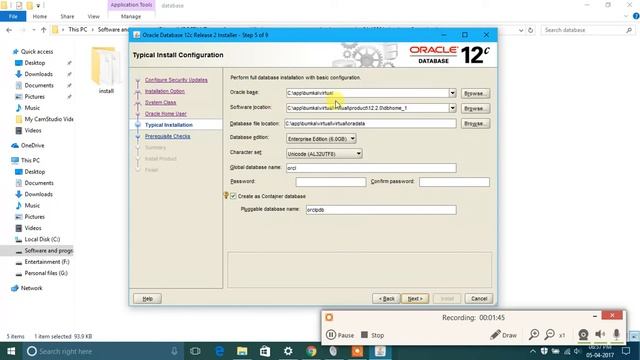Expand the Explorer address history dropdown
The height and width of the screenshot is (360, 640).
tap(521, 30)
